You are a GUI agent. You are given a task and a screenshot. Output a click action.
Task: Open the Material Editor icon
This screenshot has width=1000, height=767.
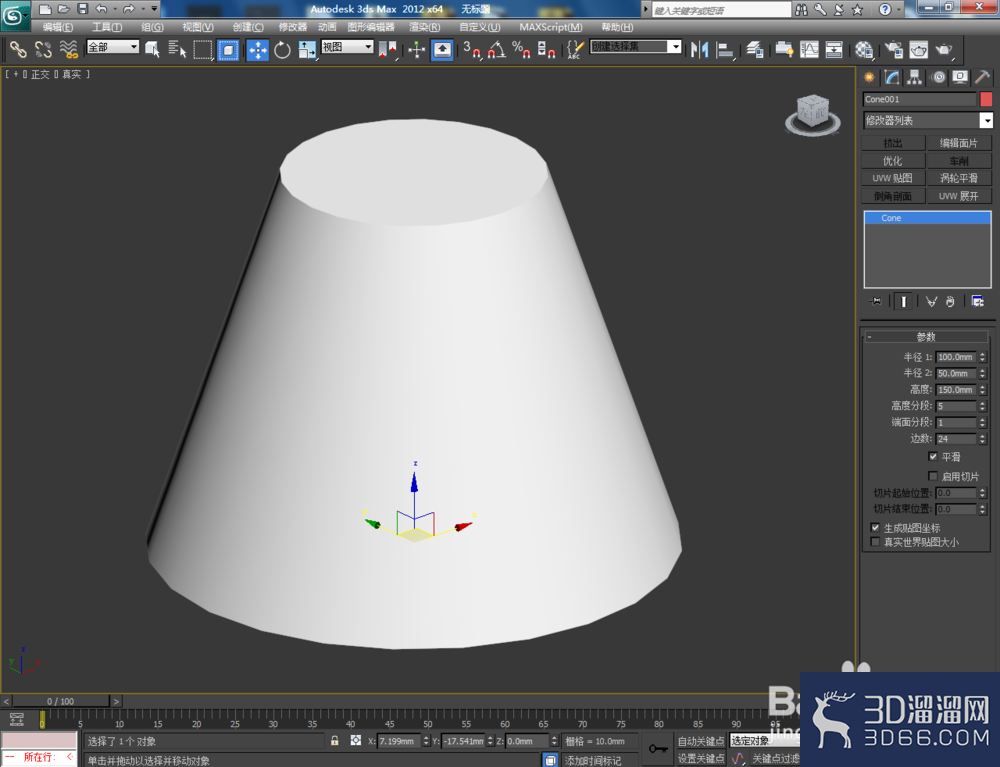tap(864, 50)
